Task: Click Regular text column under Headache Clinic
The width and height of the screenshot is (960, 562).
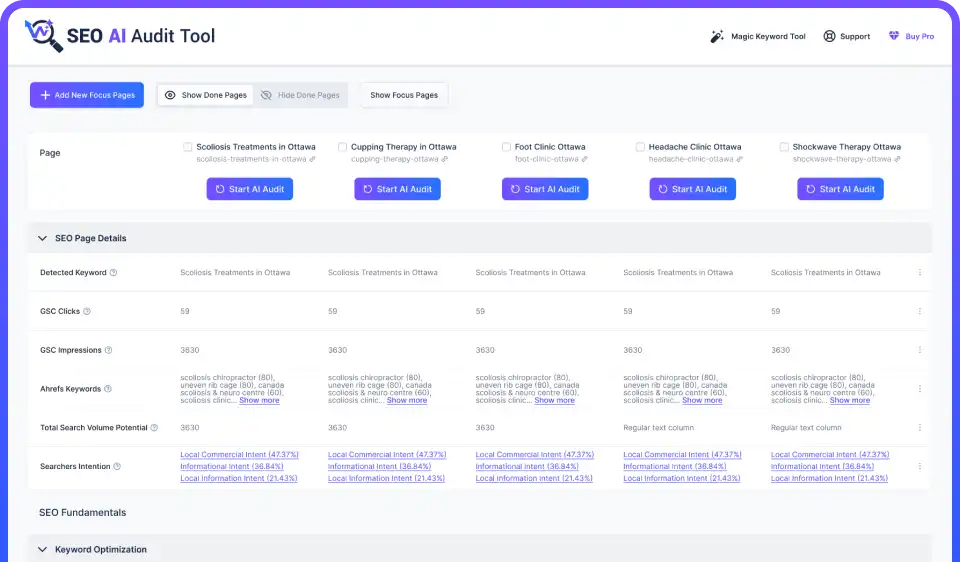Action: coord(658,427)
